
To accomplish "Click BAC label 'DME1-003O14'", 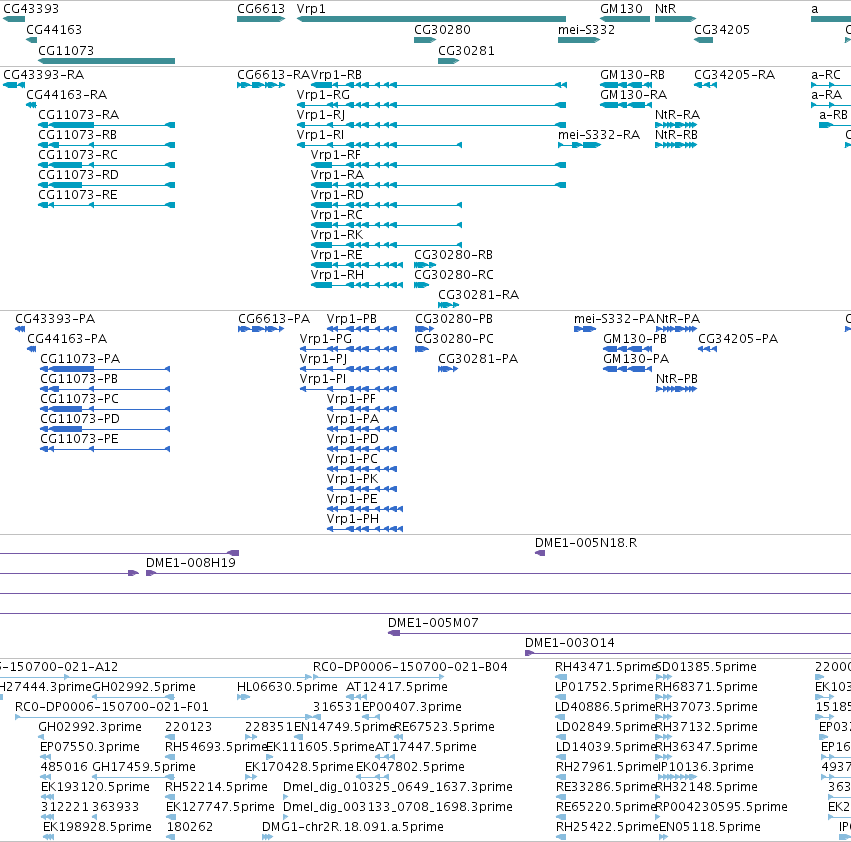I will (x=570, y=643).
